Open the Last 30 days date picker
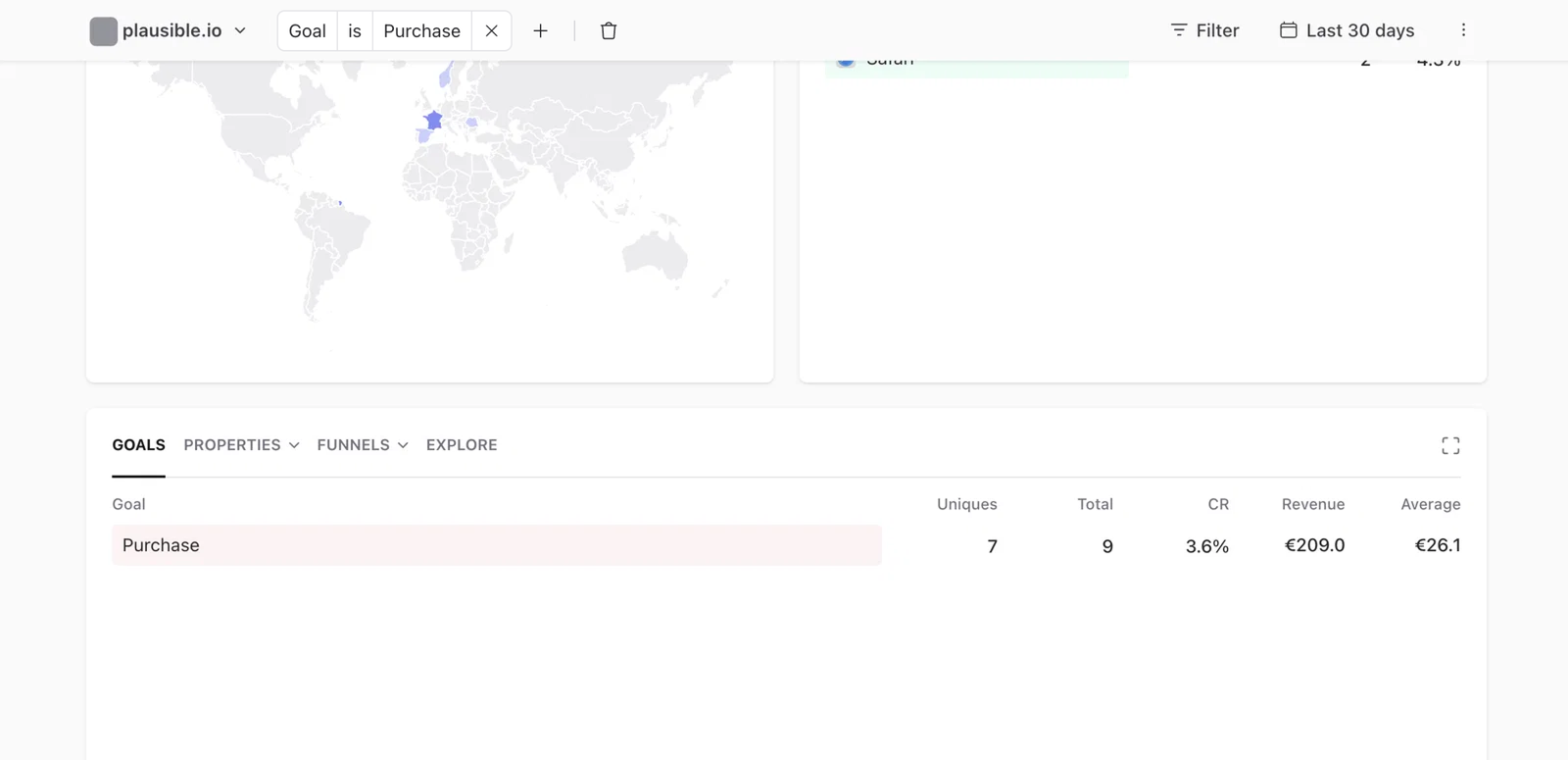This screenshot has width=1568, height=760. pos(1347,30)
